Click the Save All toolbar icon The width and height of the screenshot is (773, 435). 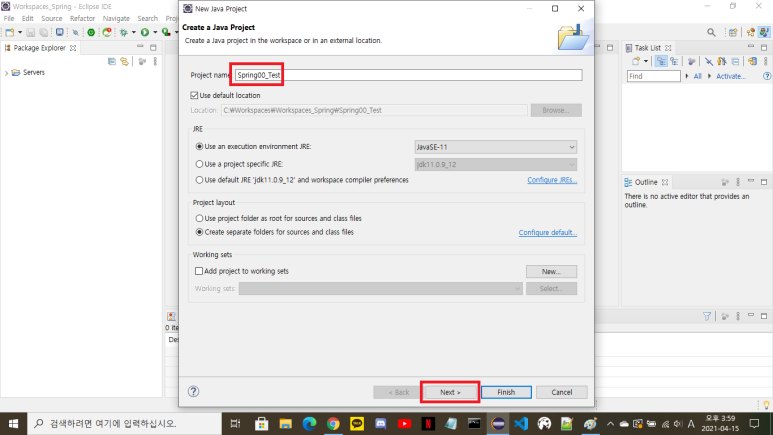(44, 33)
